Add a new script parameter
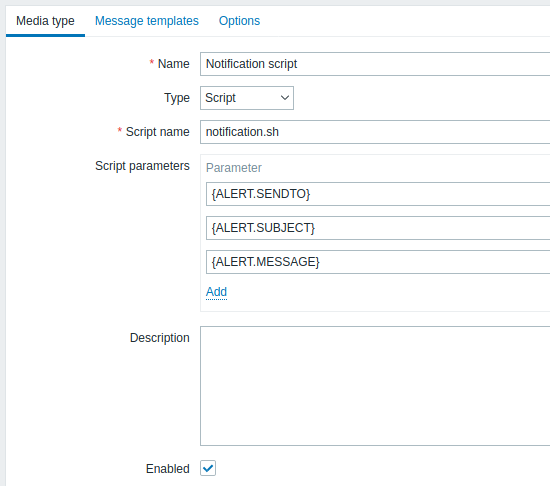 coord(216,292)
